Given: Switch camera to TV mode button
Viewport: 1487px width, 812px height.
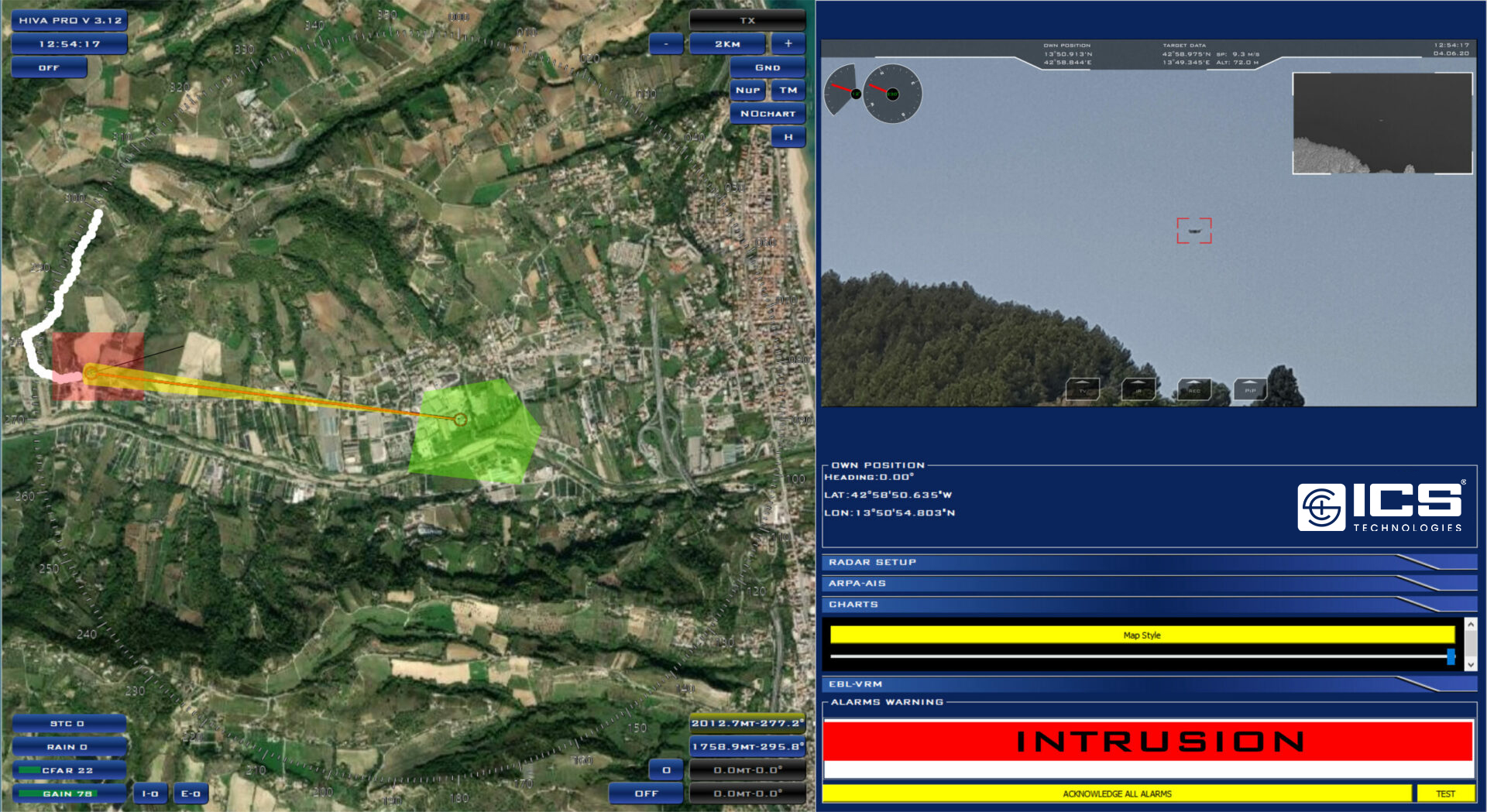Looking at the screenshot, I should (1083, 389).
